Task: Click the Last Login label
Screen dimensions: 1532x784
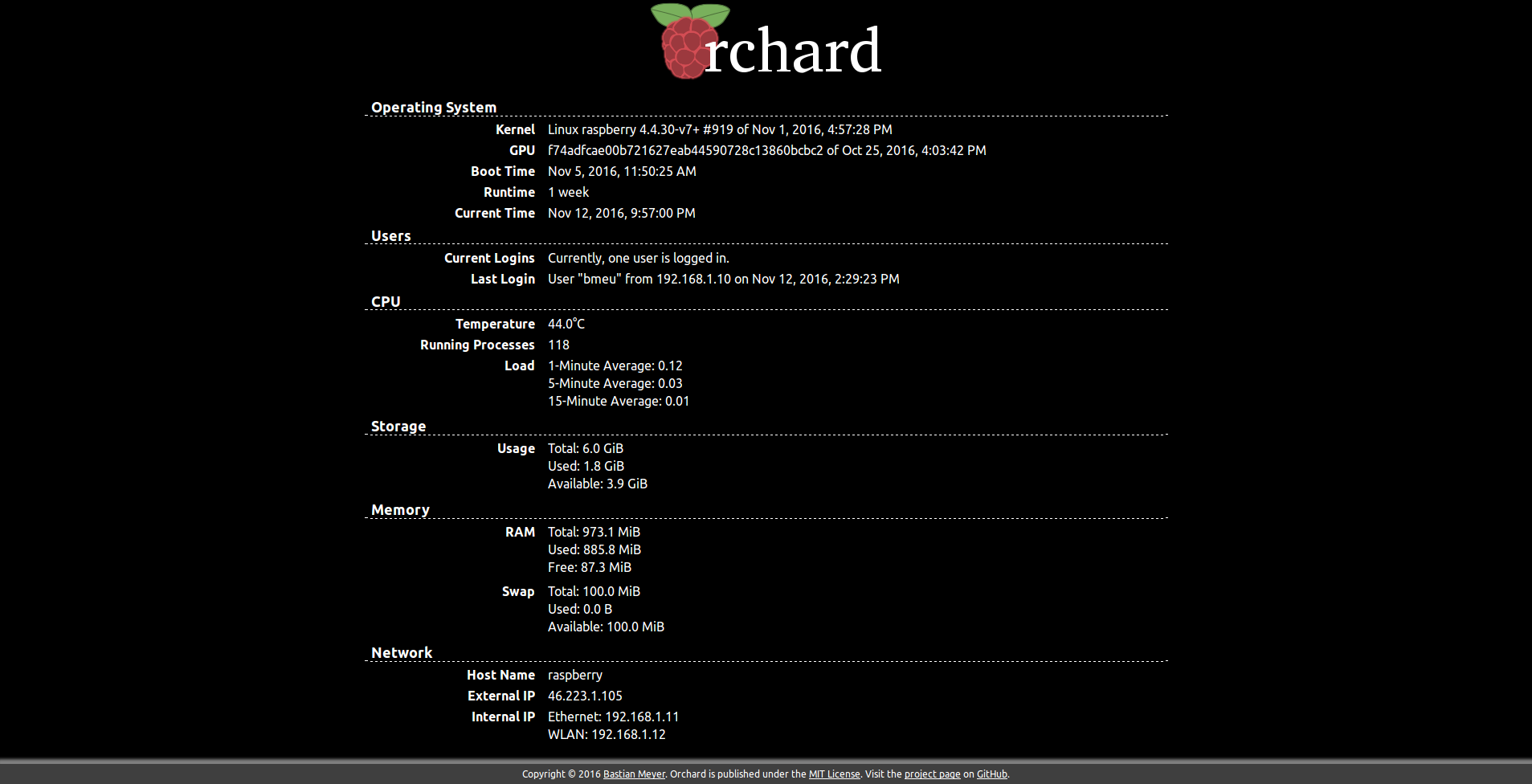Action: (503, 279)
